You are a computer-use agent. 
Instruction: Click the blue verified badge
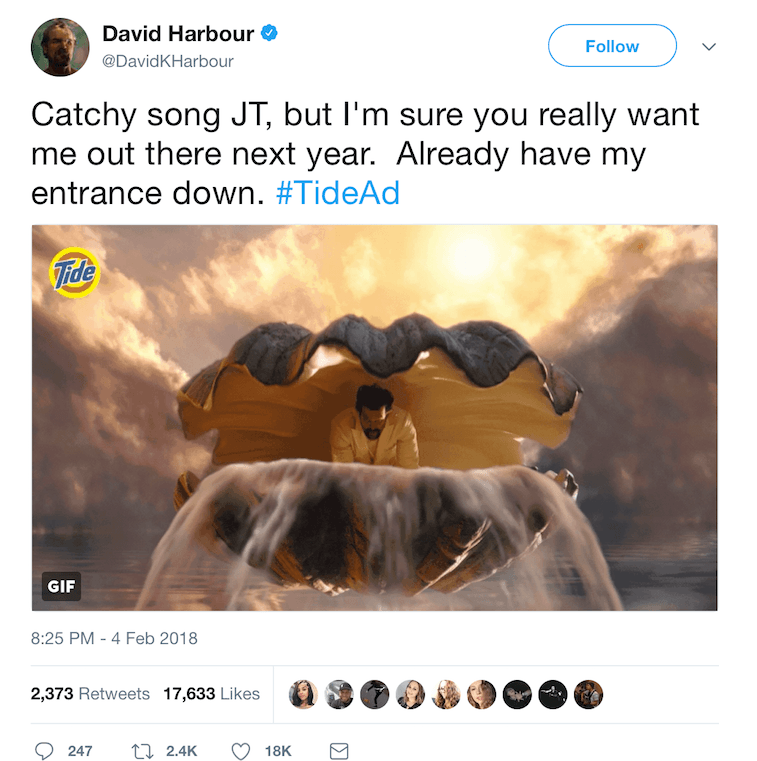(x=269, y=33)
